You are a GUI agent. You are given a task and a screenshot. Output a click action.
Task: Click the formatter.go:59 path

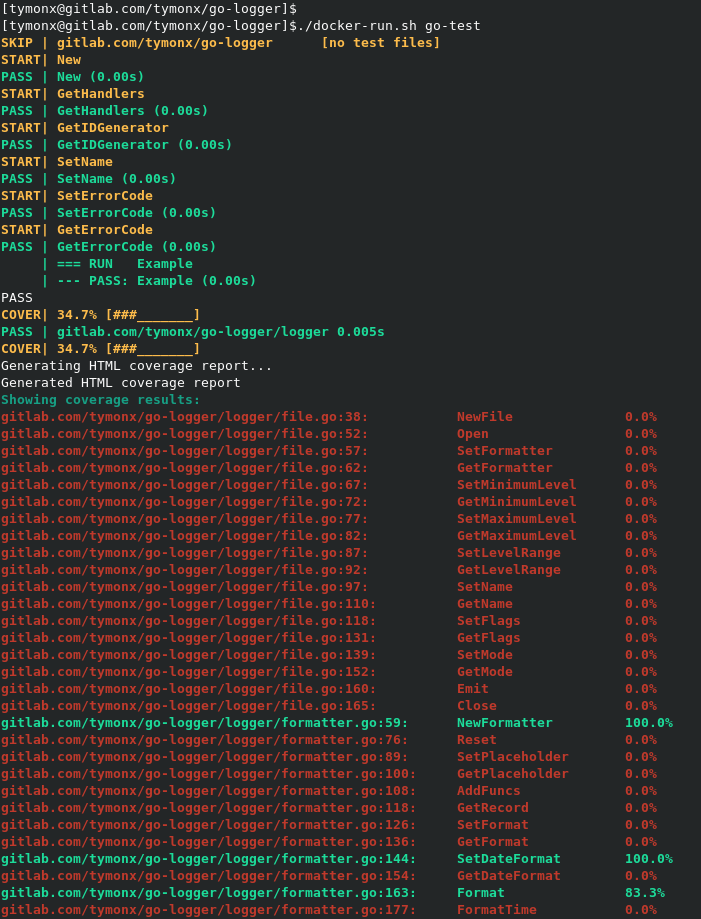click(205, 723)
